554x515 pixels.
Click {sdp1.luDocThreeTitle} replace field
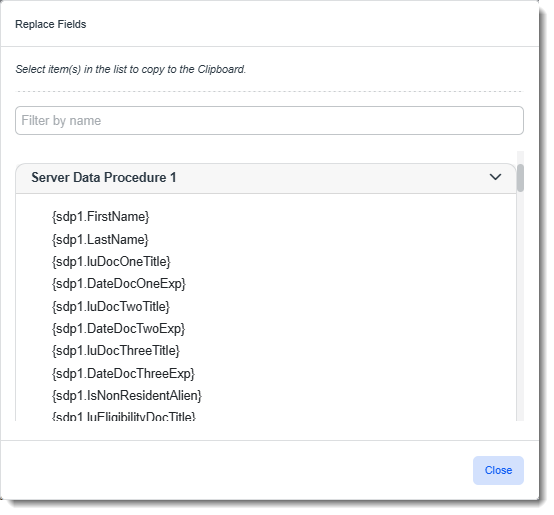pos(116,351)
